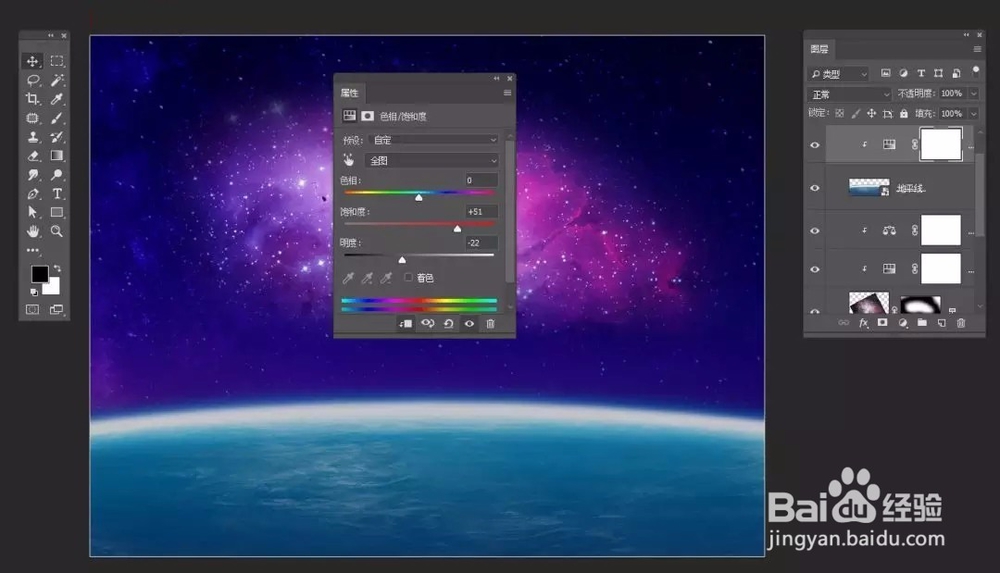This screenshot has width=1000, height=573.
Task: View previous state in Properties panel
Action: 427,324
